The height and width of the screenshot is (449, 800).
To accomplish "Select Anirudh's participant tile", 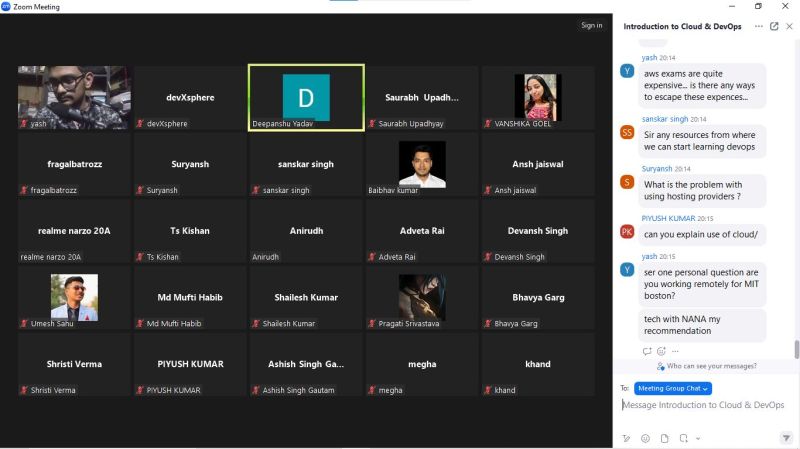I will click(x=306, y=231).
